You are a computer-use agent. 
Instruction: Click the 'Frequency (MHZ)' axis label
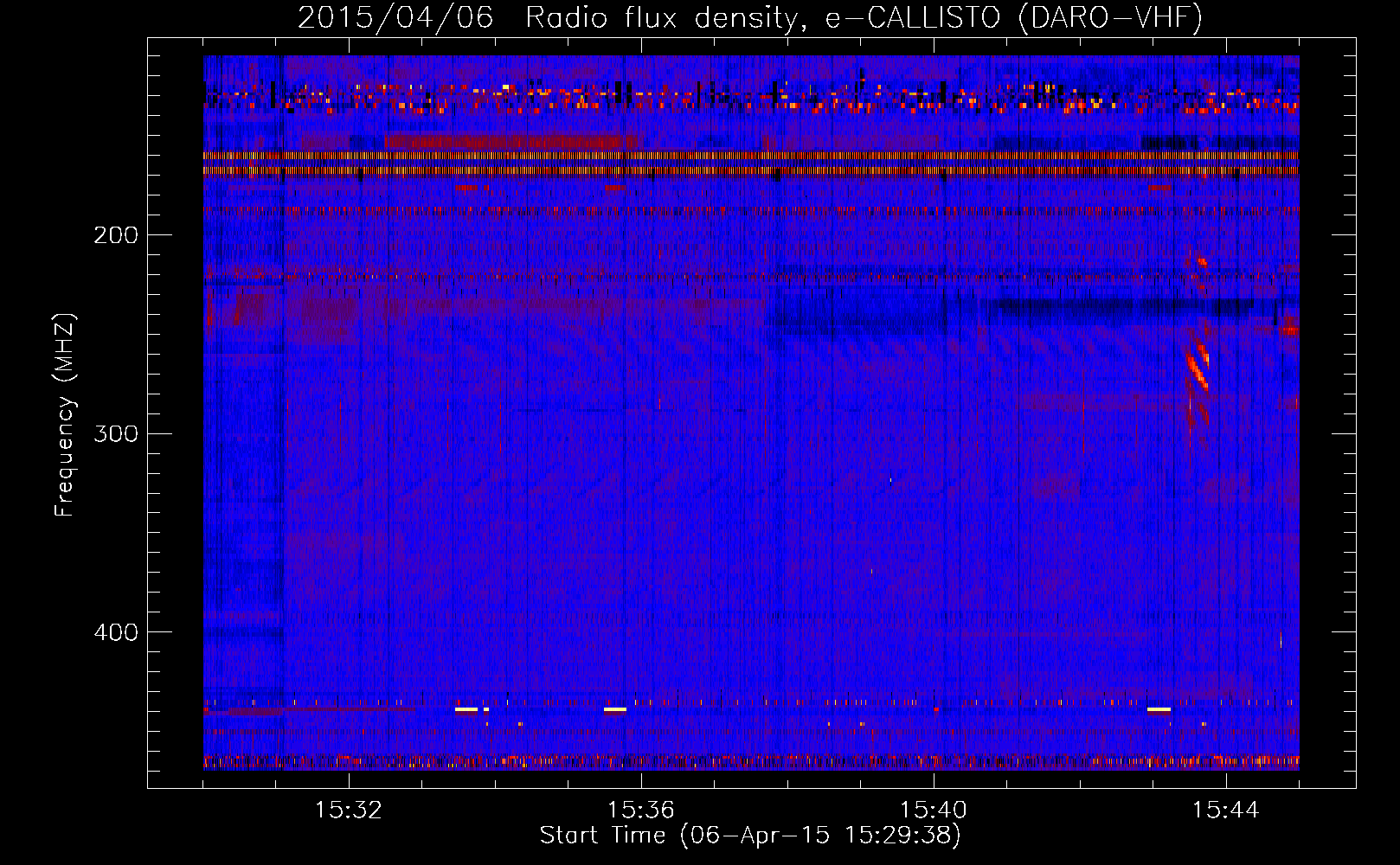[x=65, y=415]
